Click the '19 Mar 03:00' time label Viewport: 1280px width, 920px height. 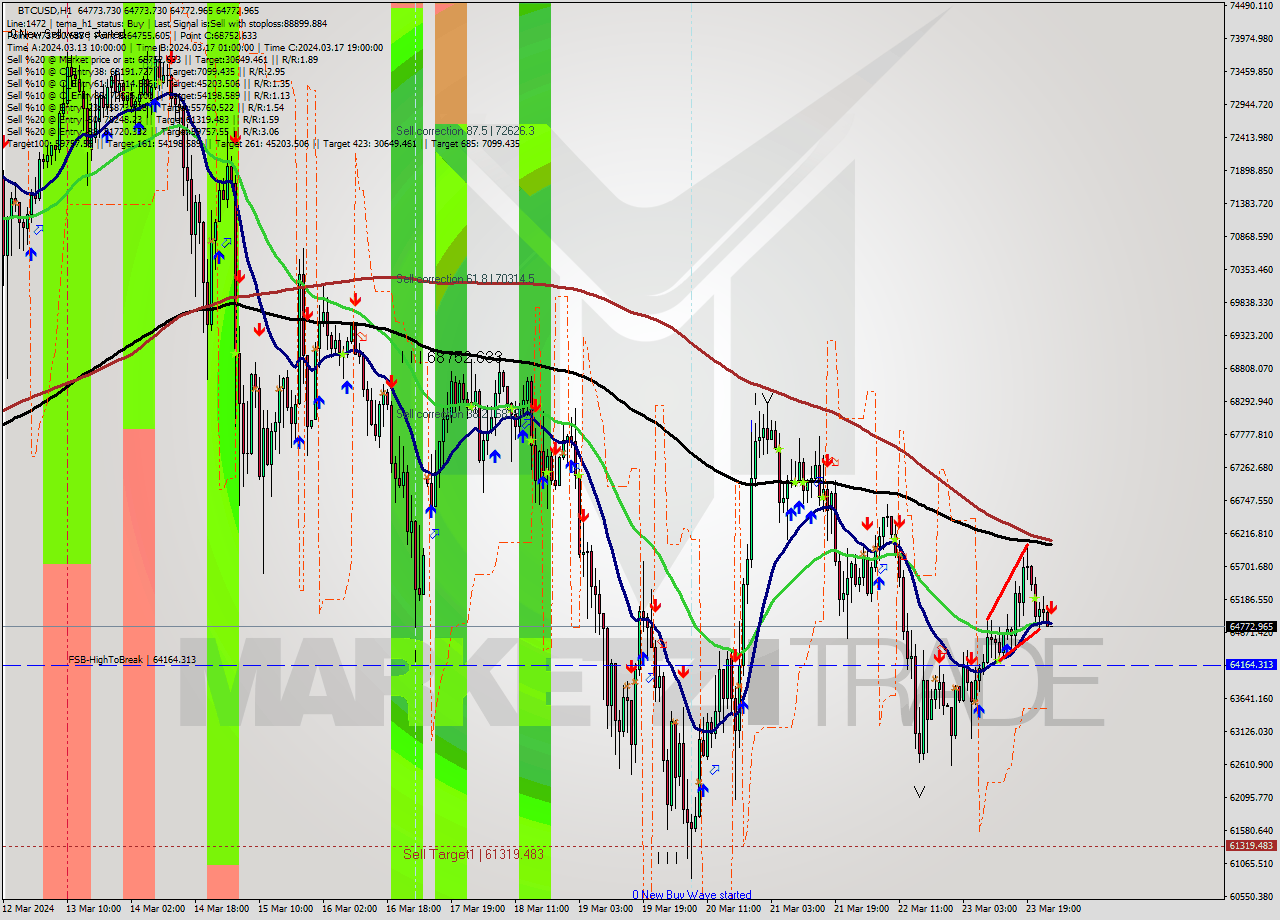coord(606,909)
